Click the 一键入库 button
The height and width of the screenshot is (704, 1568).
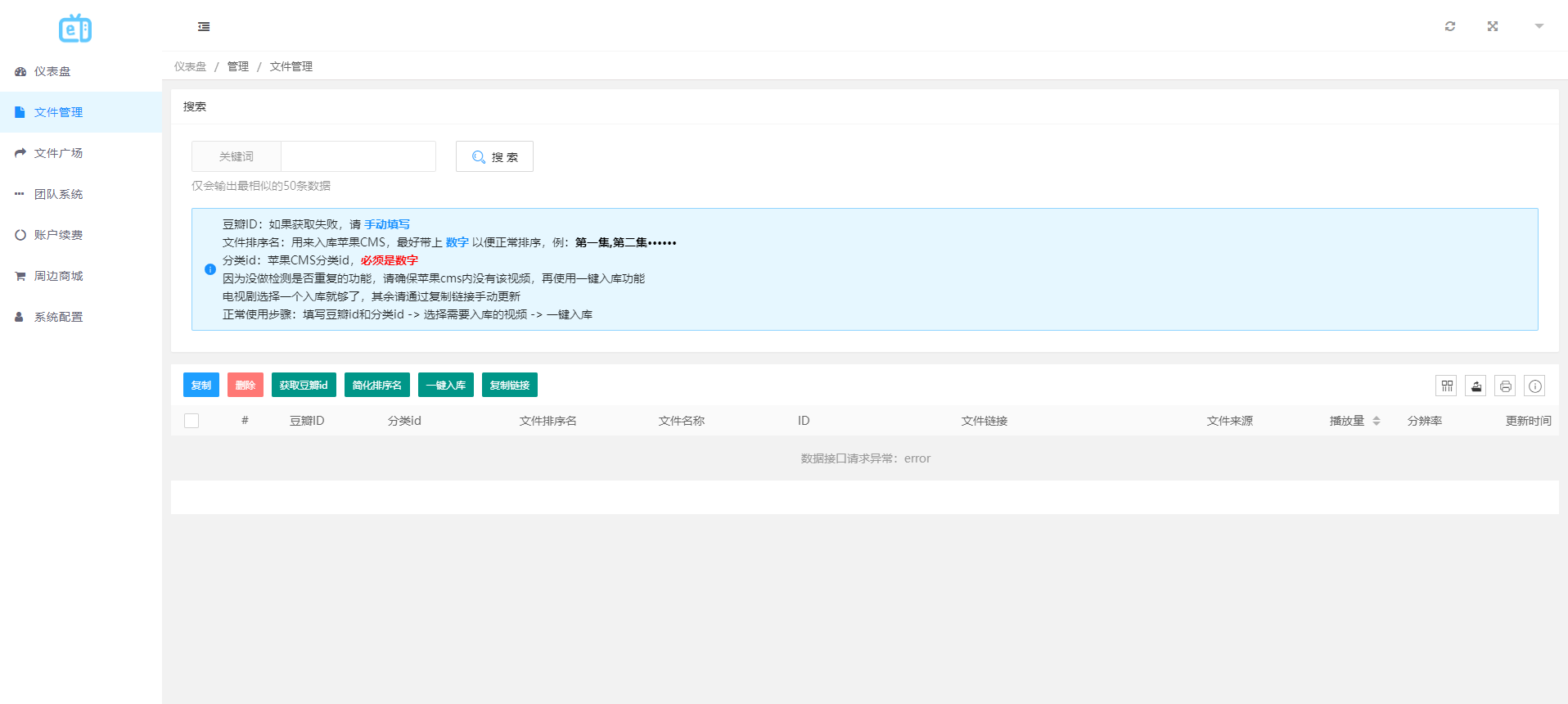[445, 385]
